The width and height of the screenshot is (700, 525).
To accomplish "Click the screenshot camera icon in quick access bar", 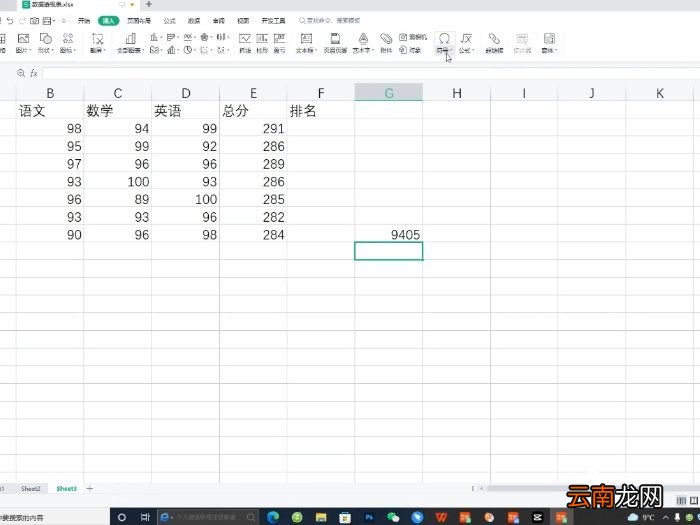I will [x=34, y=21].
